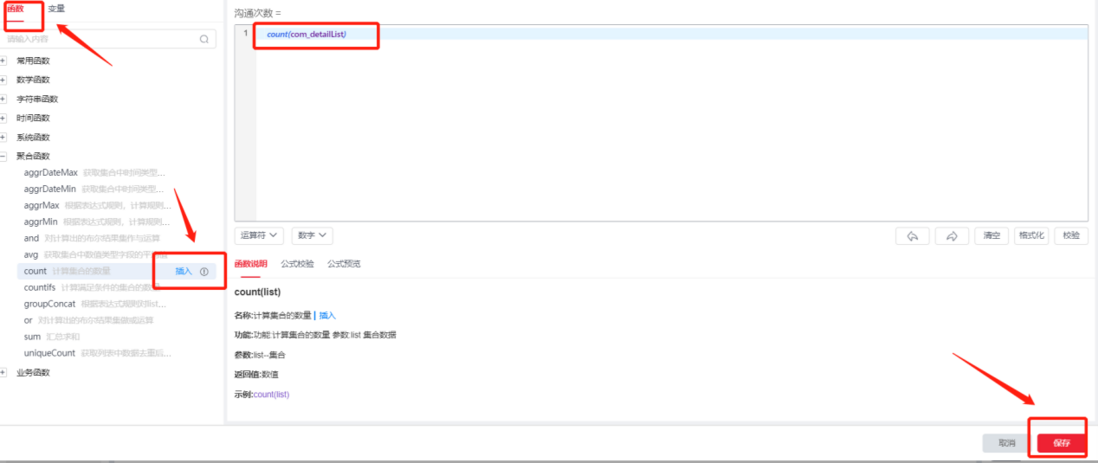Select the avg function
This screenshot has height=463, width=1098.
pos(31,254)
